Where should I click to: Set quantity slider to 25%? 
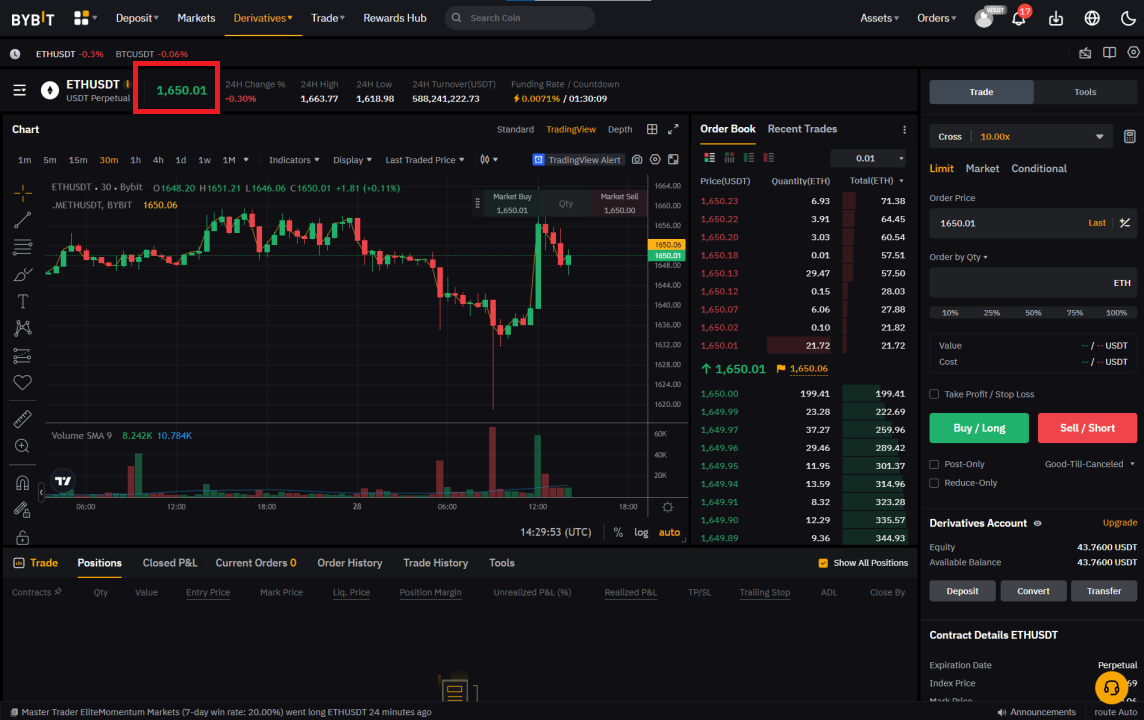coord(992,313)
